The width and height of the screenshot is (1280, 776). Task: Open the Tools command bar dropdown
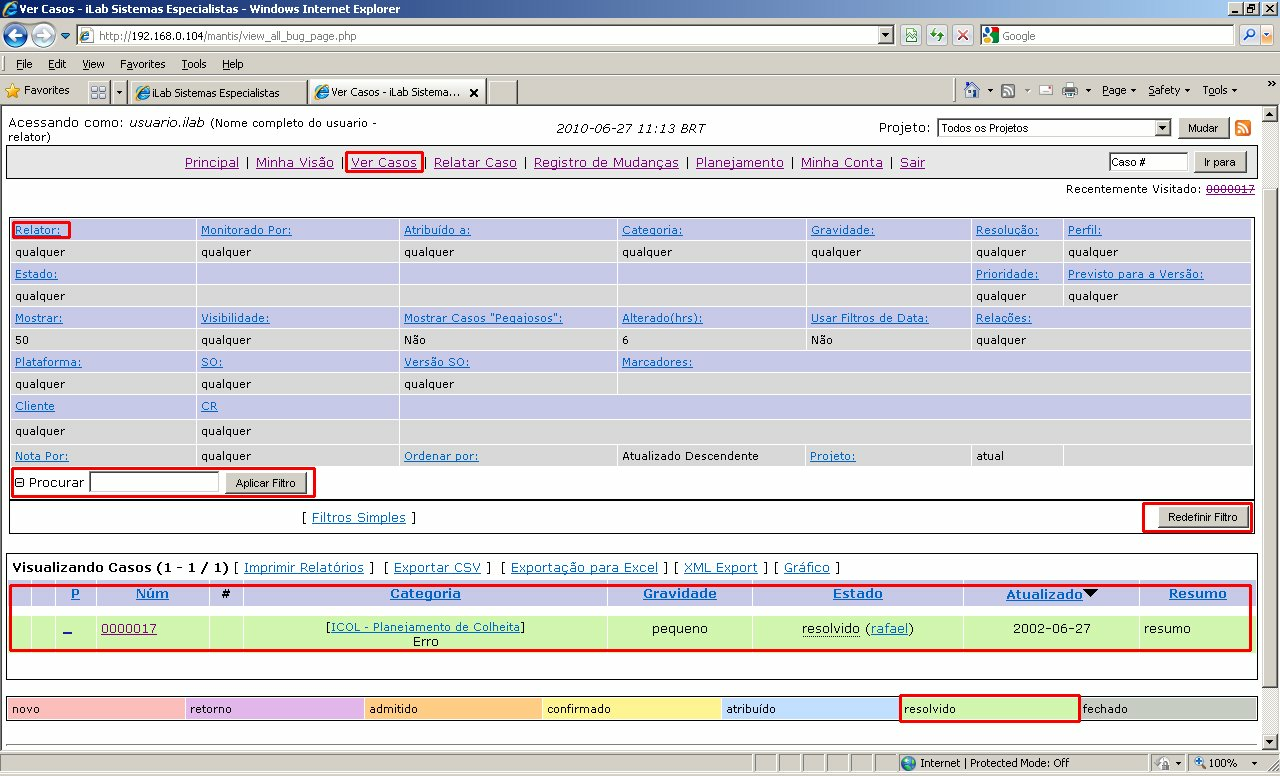(1220, 90)
